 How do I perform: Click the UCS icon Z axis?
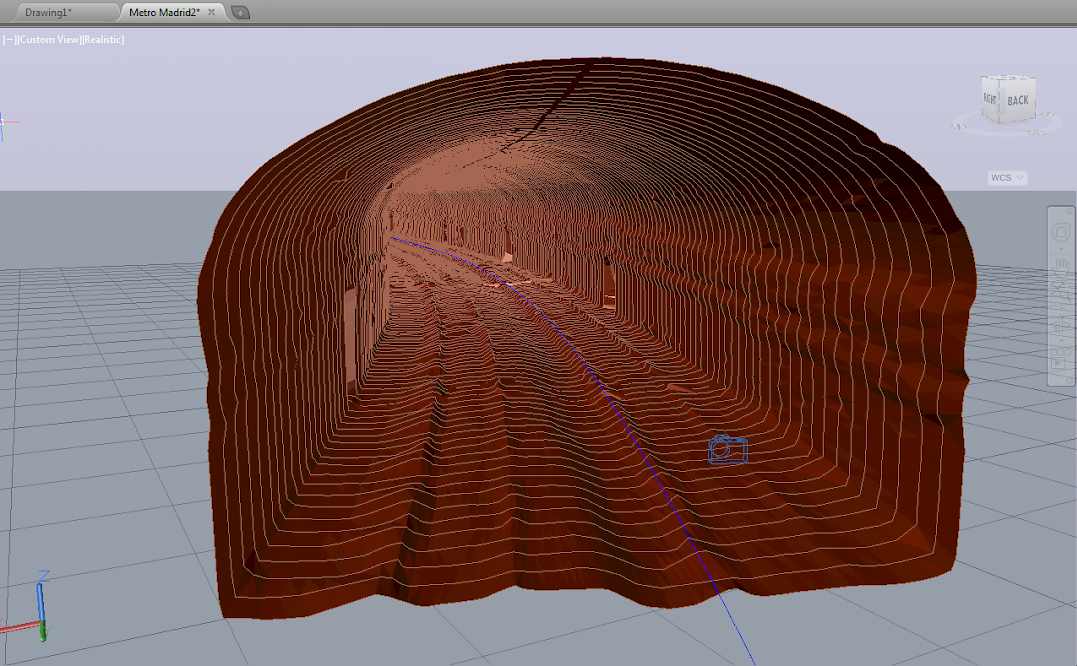coord(41,597)
